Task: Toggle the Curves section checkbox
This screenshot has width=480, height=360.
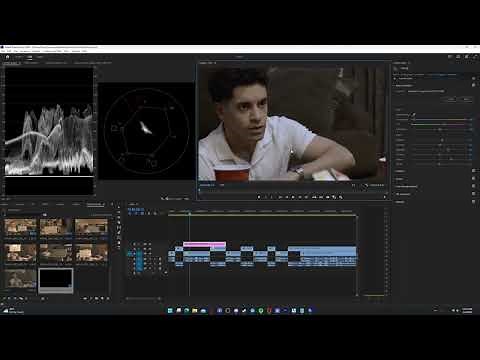Action: (474, 179)
